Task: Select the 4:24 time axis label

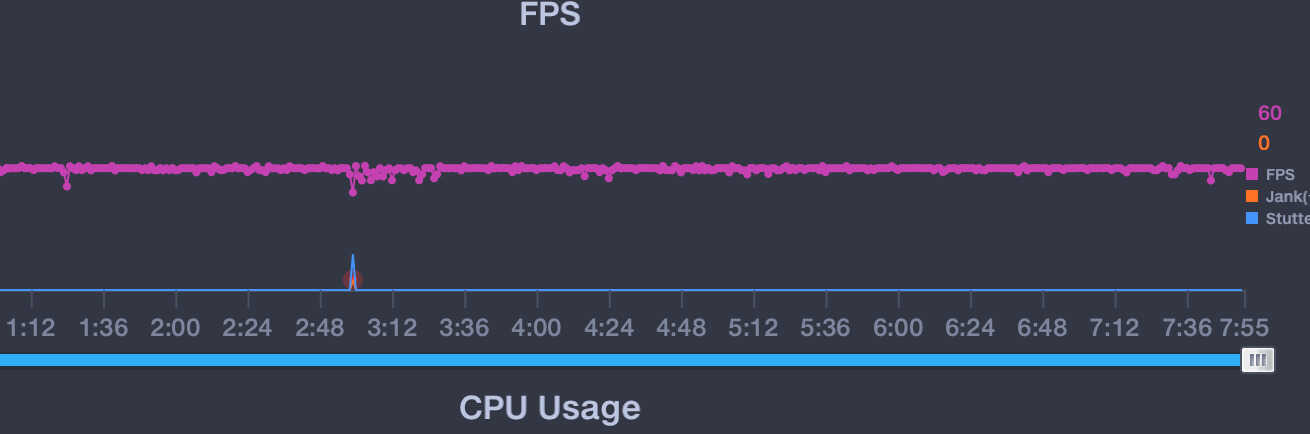Action: click(609, 328)
